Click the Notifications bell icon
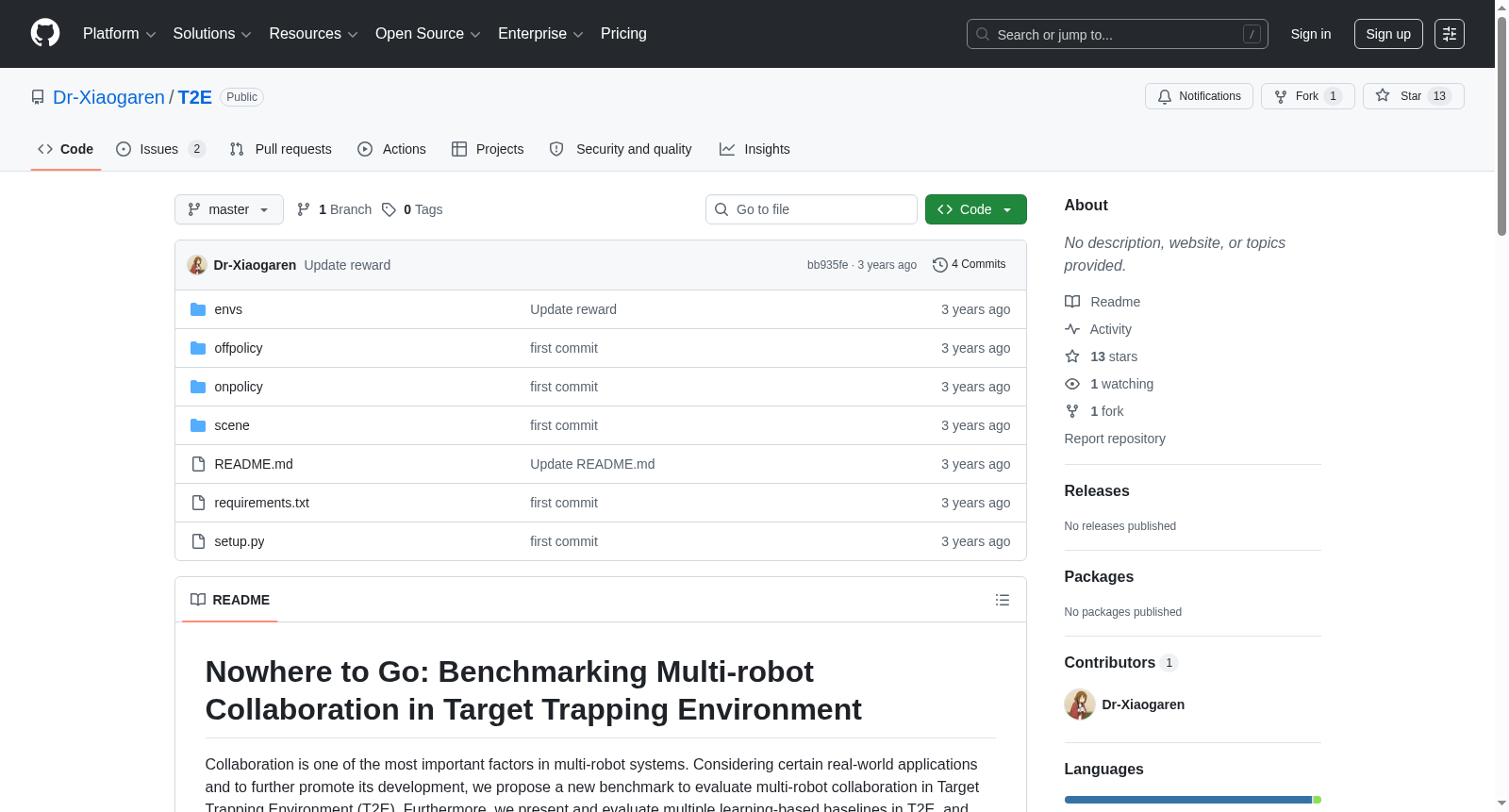Image resolution: width=1509 pixels, height=812 pixels. coord(1165,96)
